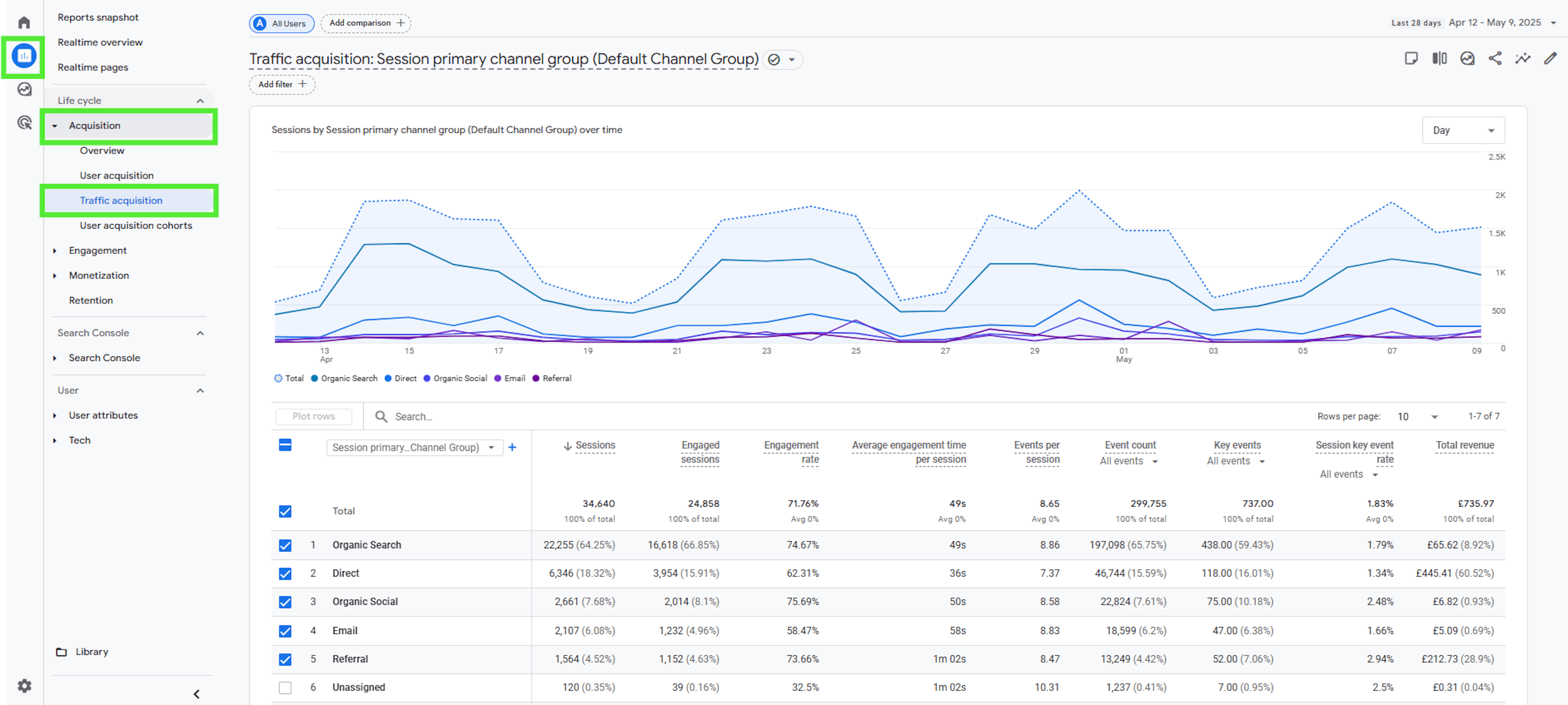Open Realtime overview in sidebar

click(x=100, y=42)
